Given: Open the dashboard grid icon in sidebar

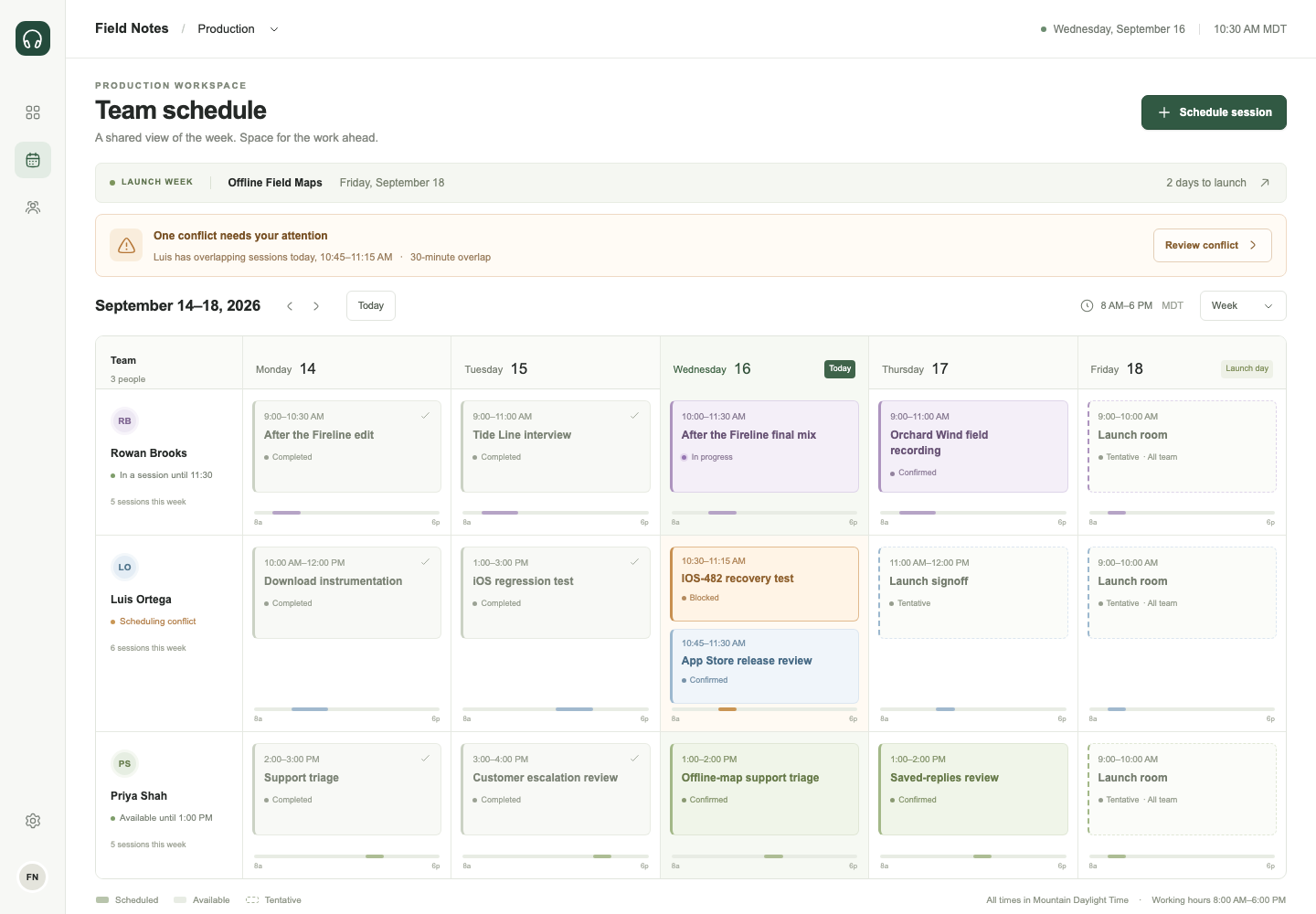Looking at the screenshot, I should coord(33,112).
